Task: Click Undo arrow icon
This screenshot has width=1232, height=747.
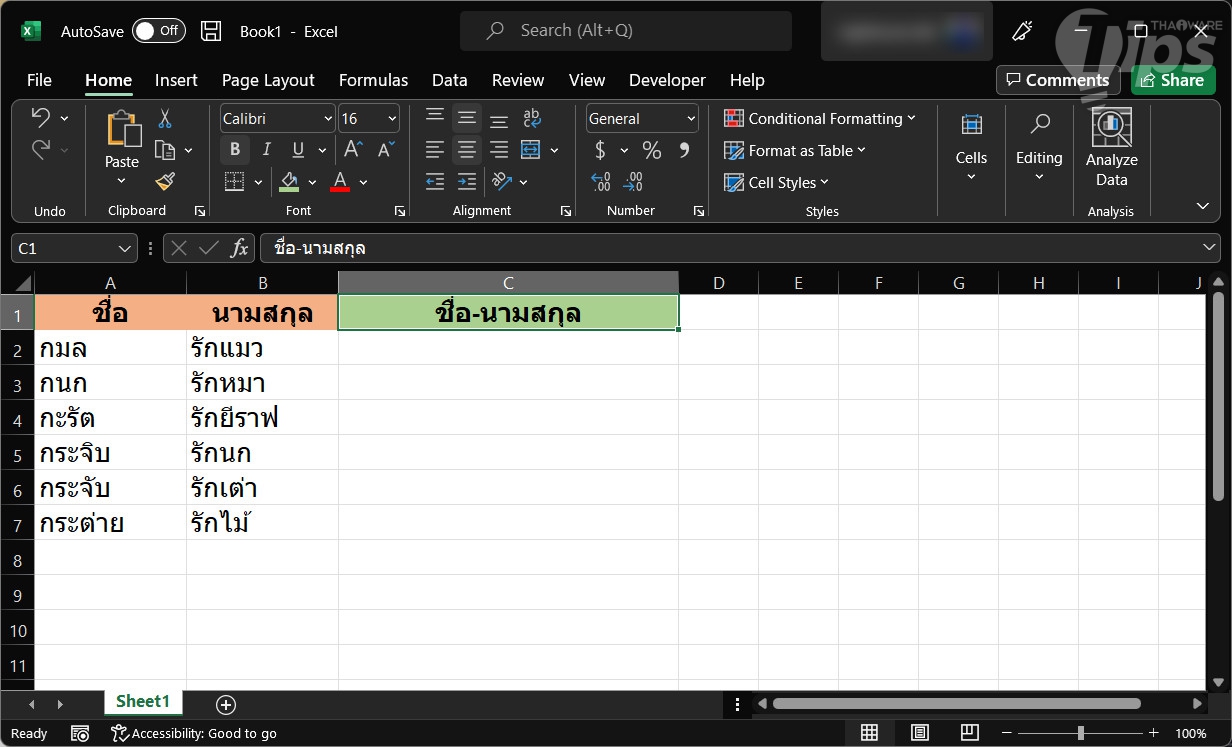Action: click(41, 118)
